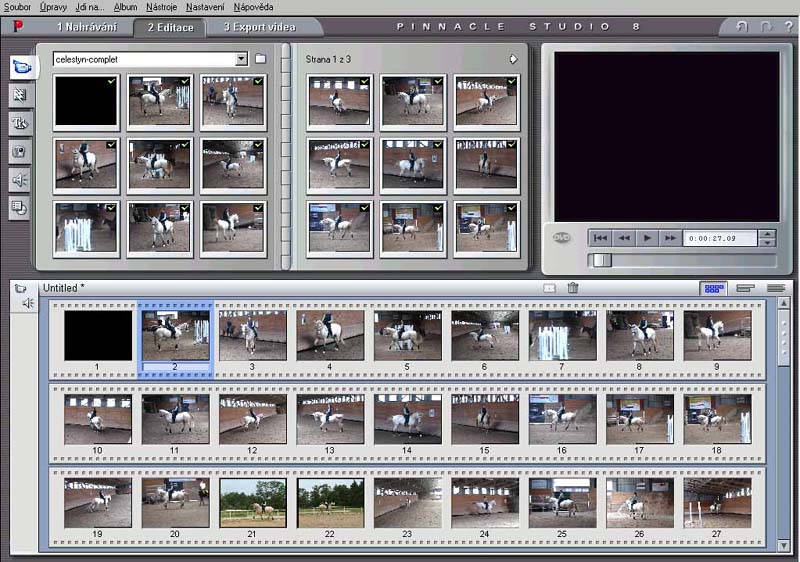Image resolution: width=800 pixels, height=562 pixels.
Task: Open the still photos album section
Action: [20, 151]
